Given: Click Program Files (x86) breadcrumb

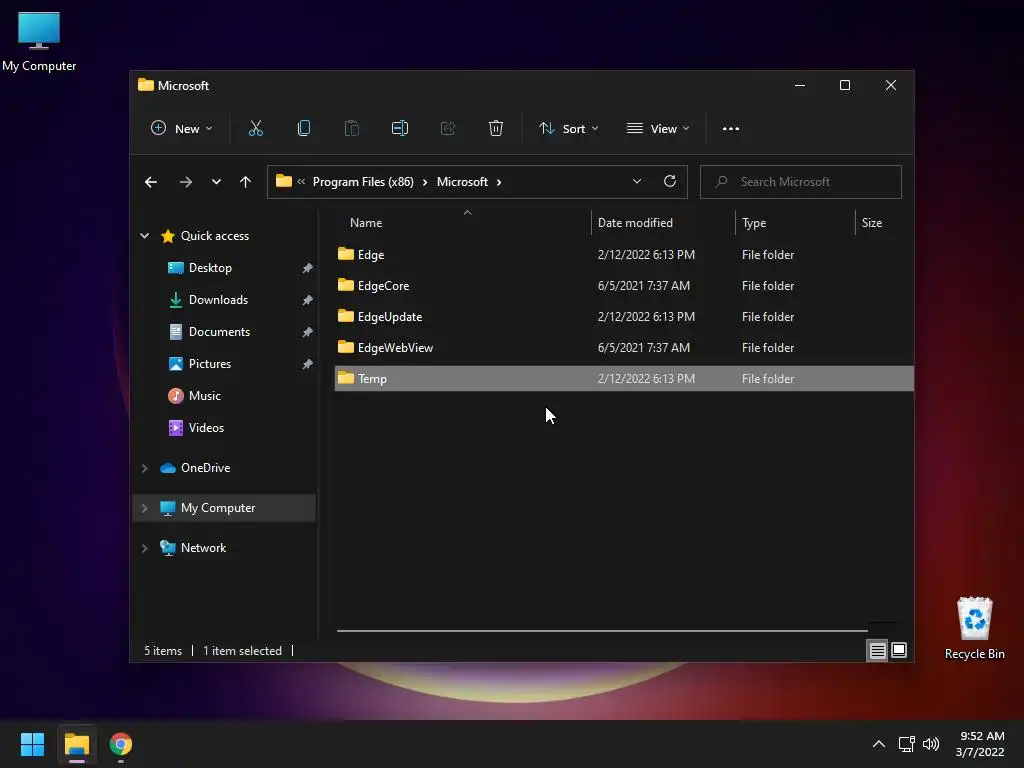Looking at the screenshot, I should click(x=363, y=182).
